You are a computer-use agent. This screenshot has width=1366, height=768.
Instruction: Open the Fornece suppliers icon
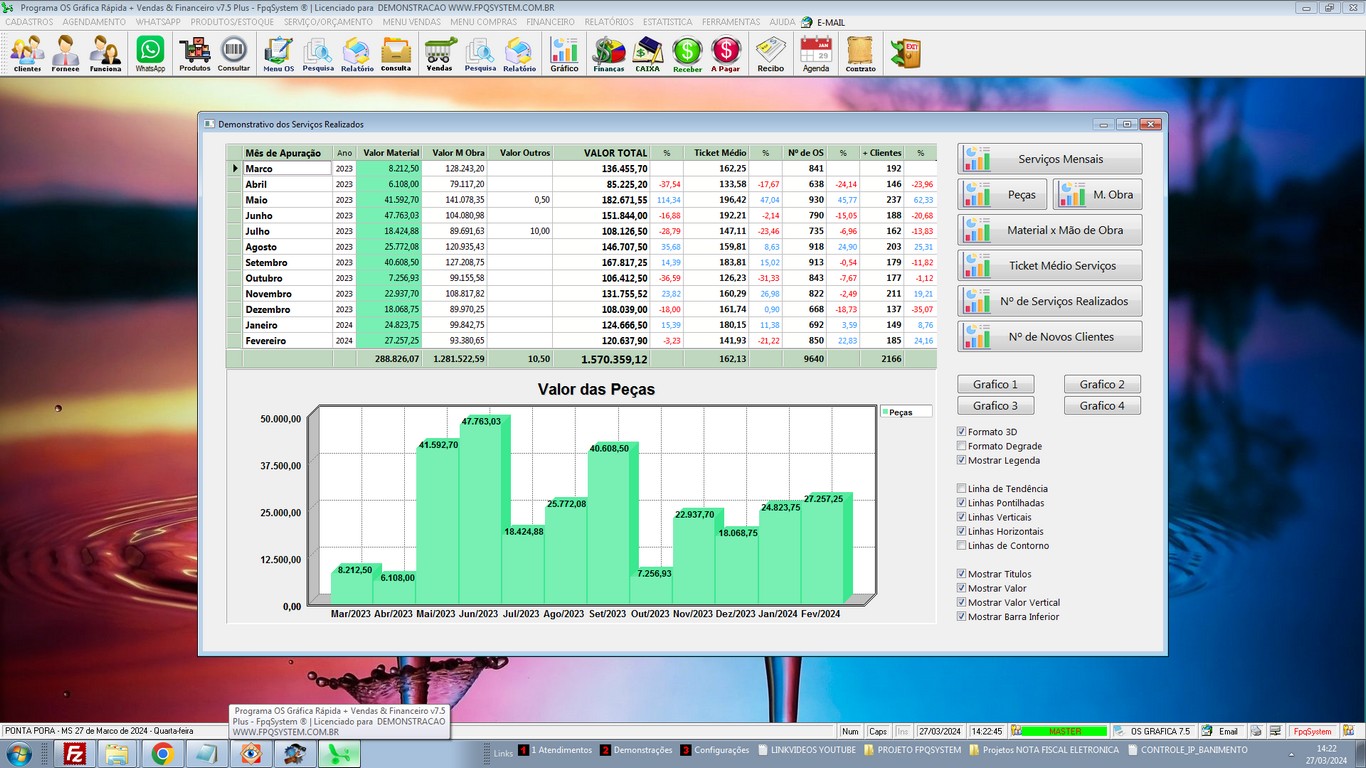pyautogui.click(x=66, y=53)
